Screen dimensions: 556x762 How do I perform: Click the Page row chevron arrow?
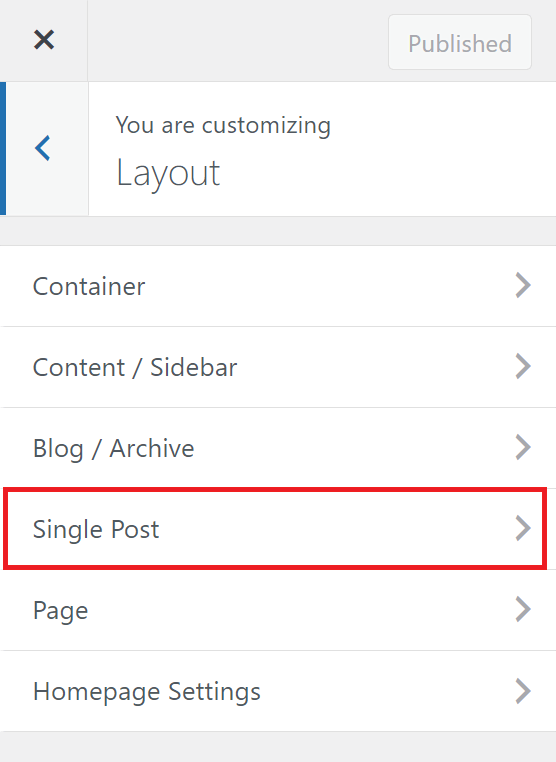pyautogui.click(x=523, y=609)
